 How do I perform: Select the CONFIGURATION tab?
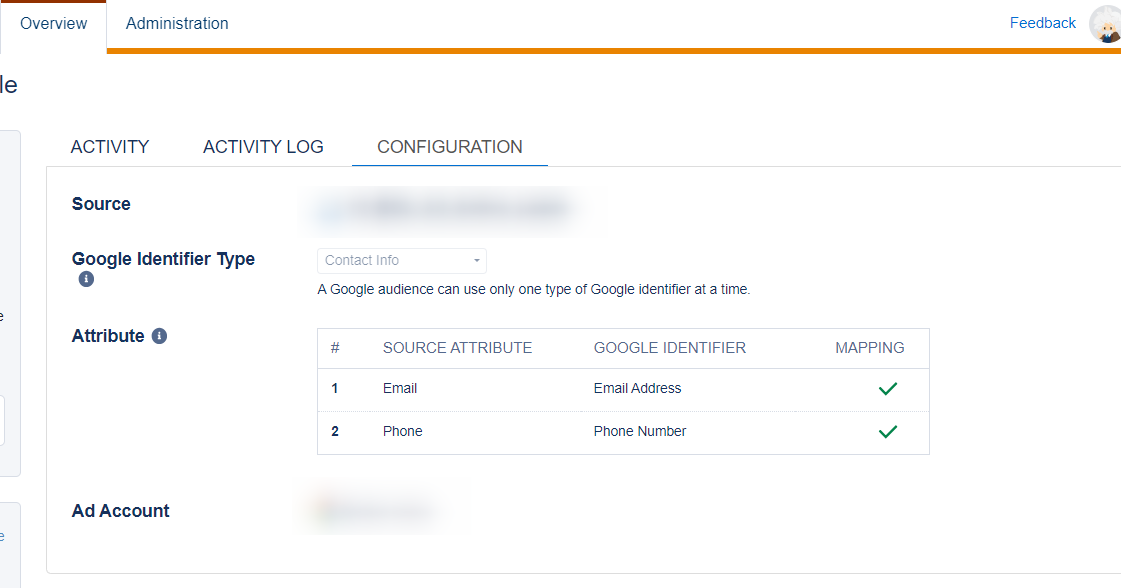pyautogui.click(x=450, y=147)
